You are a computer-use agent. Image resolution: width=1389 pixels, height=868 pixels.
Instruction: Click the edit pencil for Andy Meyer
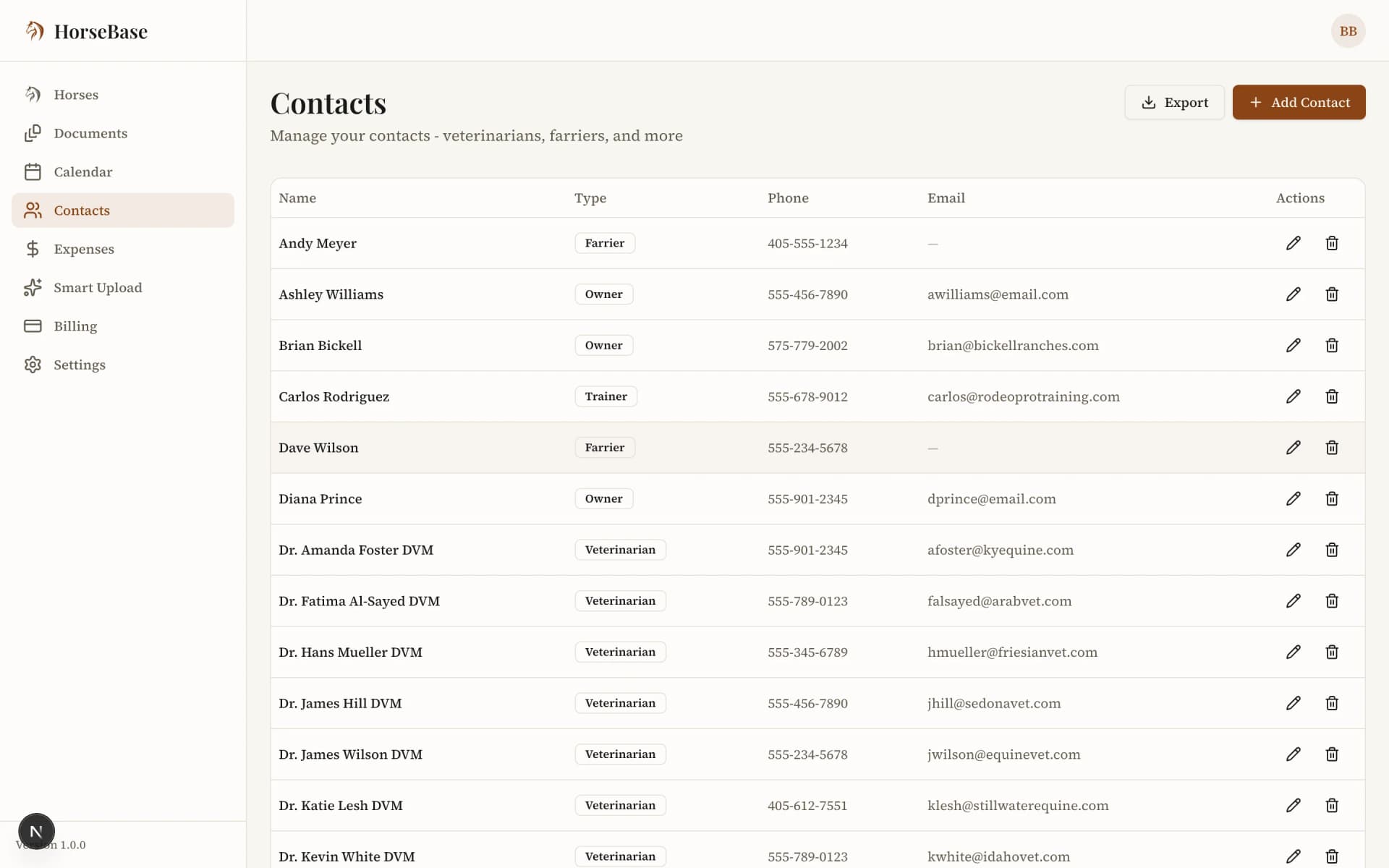point(1293,243)
